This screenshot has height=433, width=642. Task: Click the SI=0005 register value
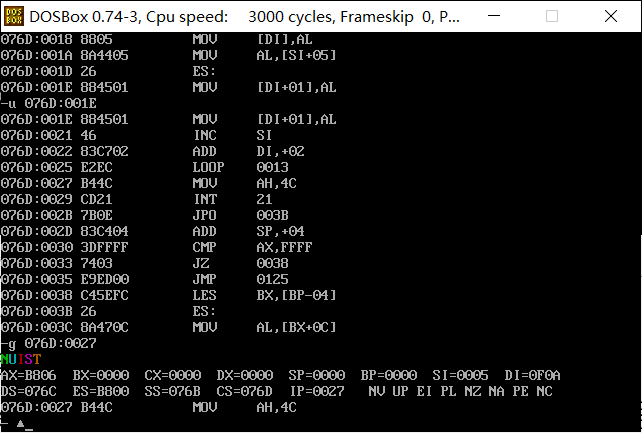(460, 375)
